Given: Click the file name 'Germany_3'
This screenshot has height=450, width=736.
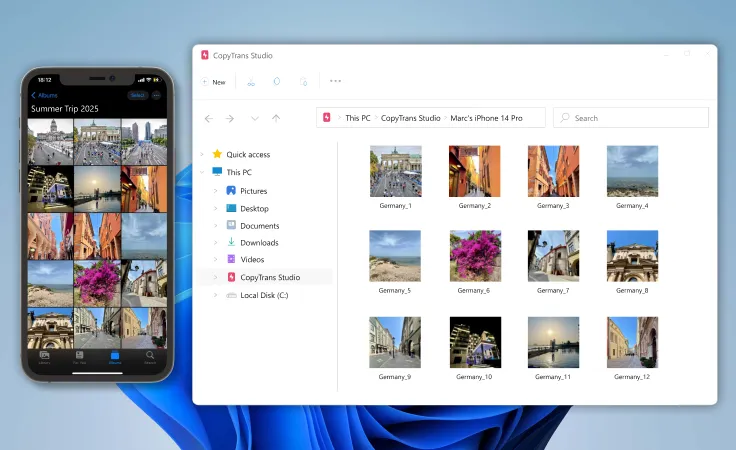Looking at the screenshot, I should click(553, 206).
